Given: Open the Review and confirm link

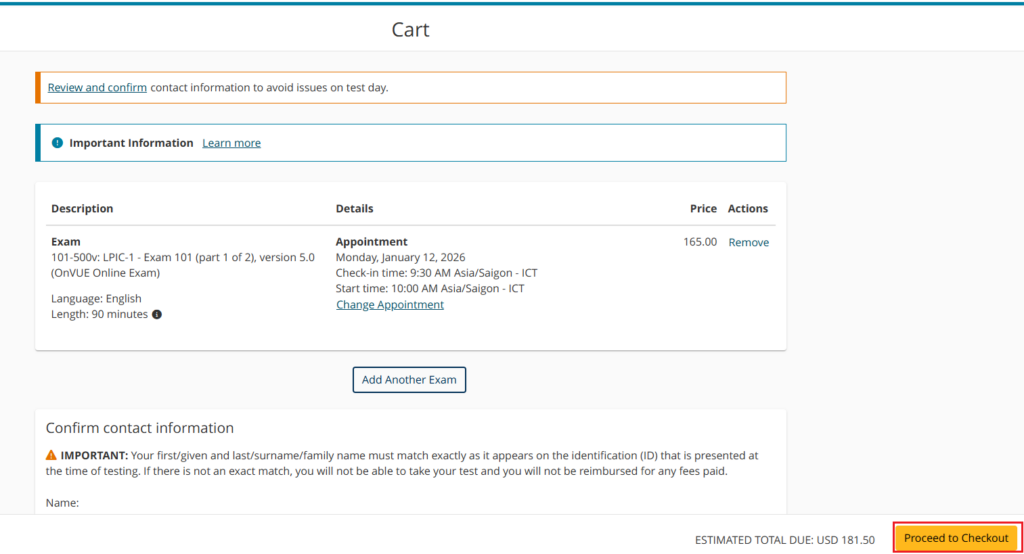Looking at the screenshot, I should [x=97, y=88].
